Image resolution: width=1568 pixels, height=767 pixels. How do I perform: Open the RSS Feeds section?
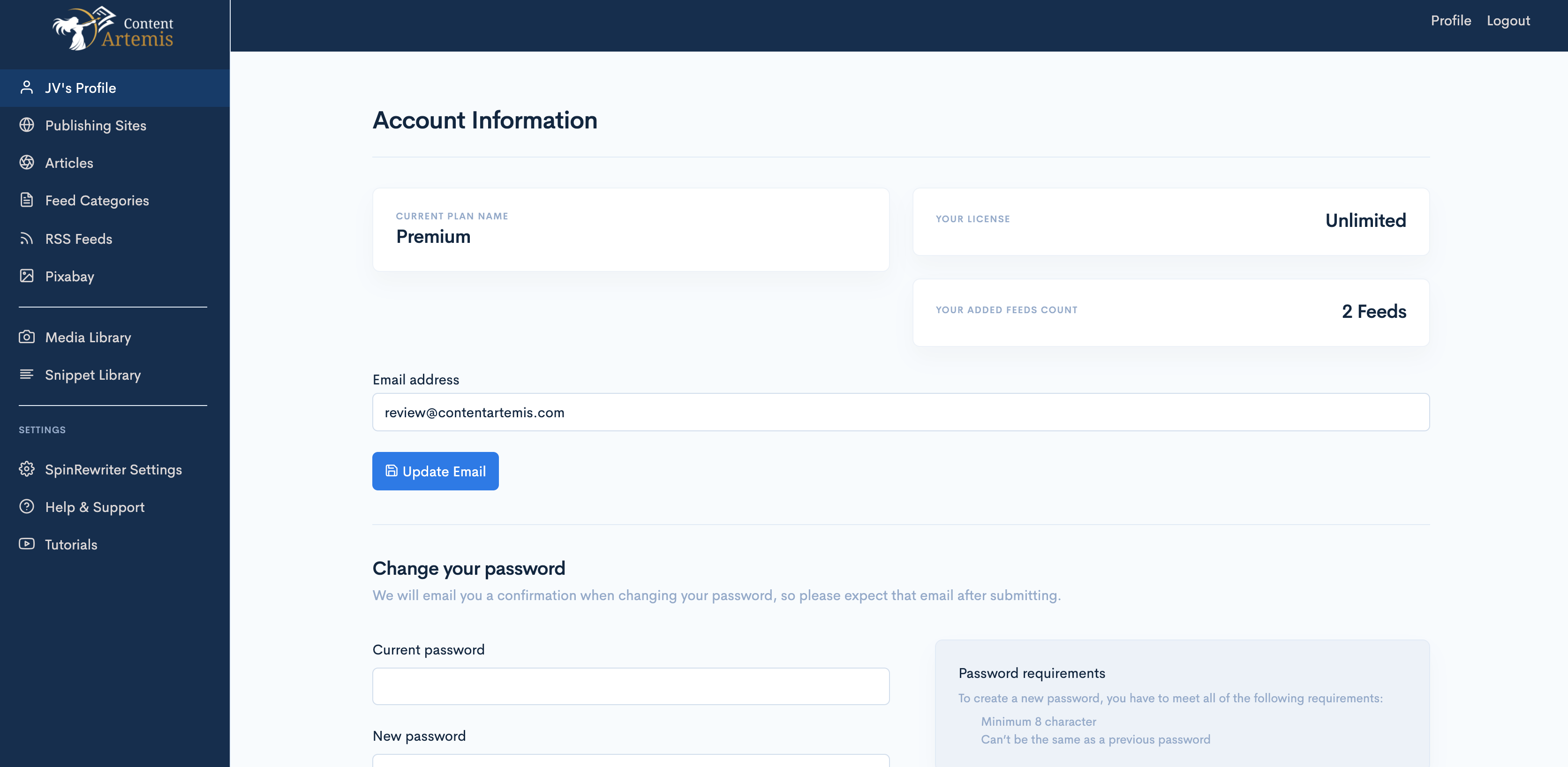79,238
